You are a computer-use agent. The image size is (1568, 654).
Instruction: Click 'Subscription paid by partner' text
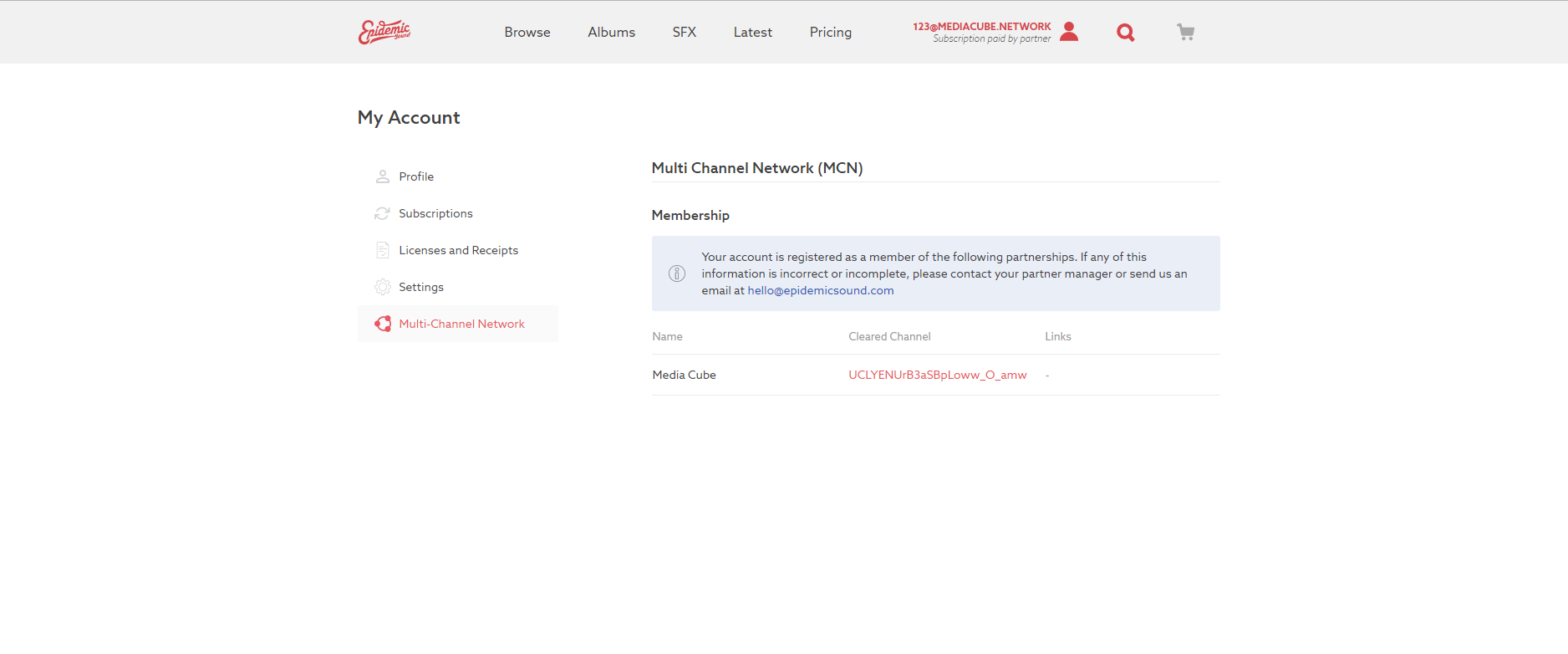pos(992,38)
